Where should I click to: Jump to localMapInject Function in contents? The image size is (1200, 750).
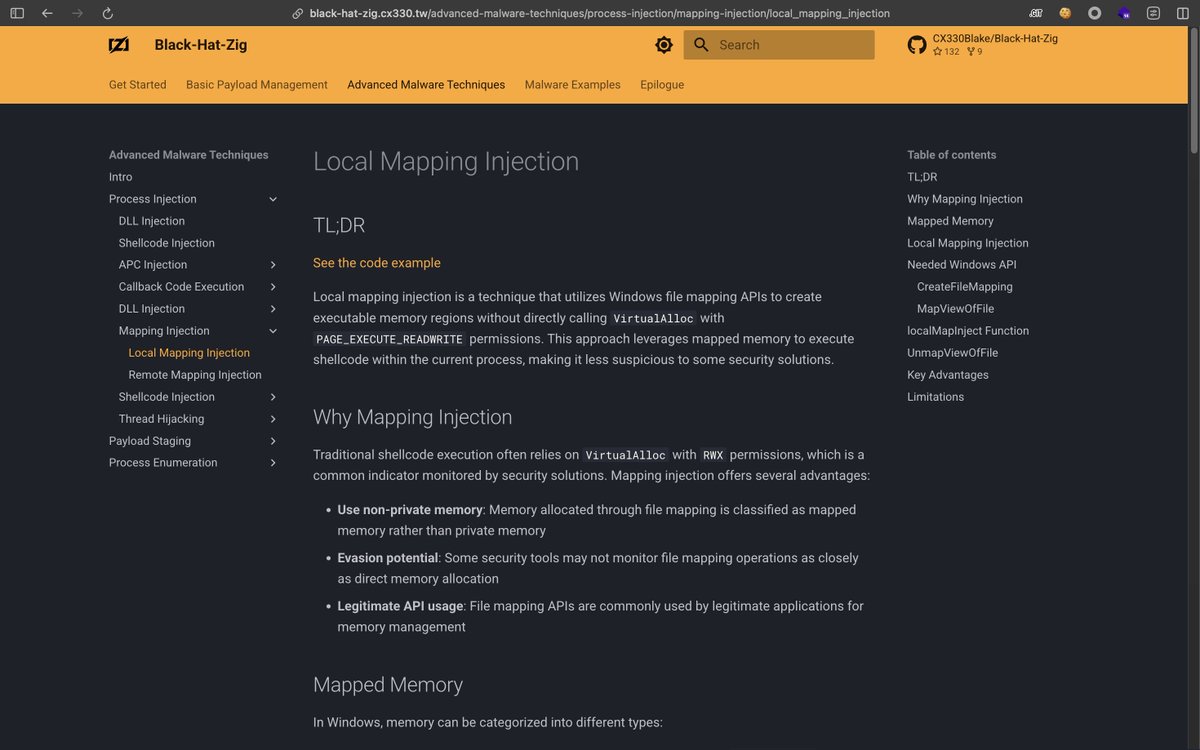point(968,331)
